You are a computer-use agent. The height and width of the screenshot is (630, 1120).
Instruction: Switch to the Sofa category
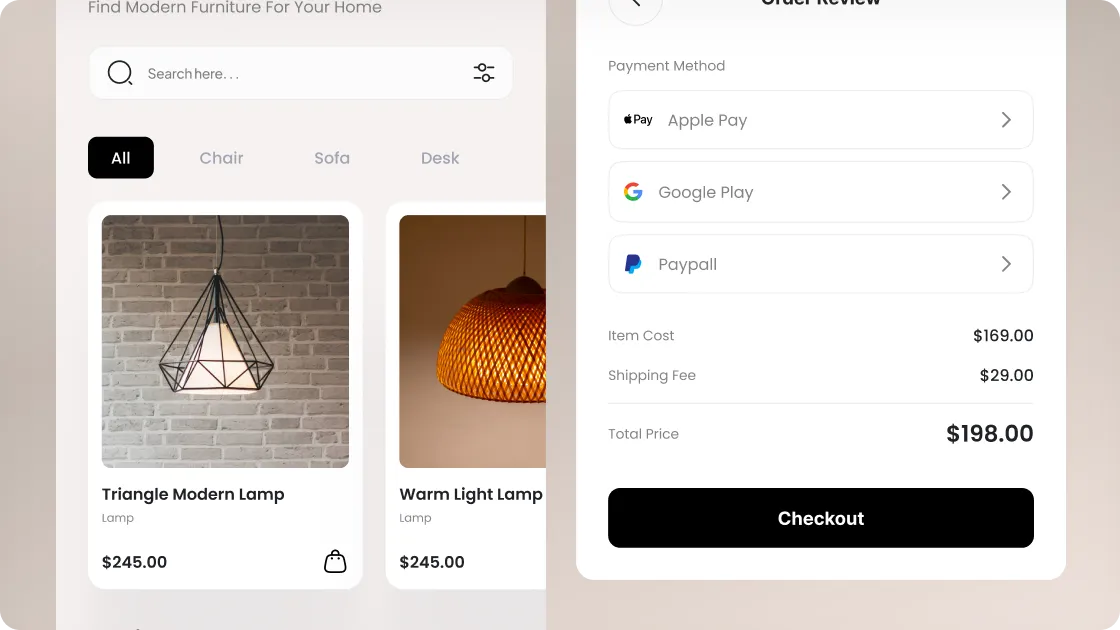tap(332, 158)
